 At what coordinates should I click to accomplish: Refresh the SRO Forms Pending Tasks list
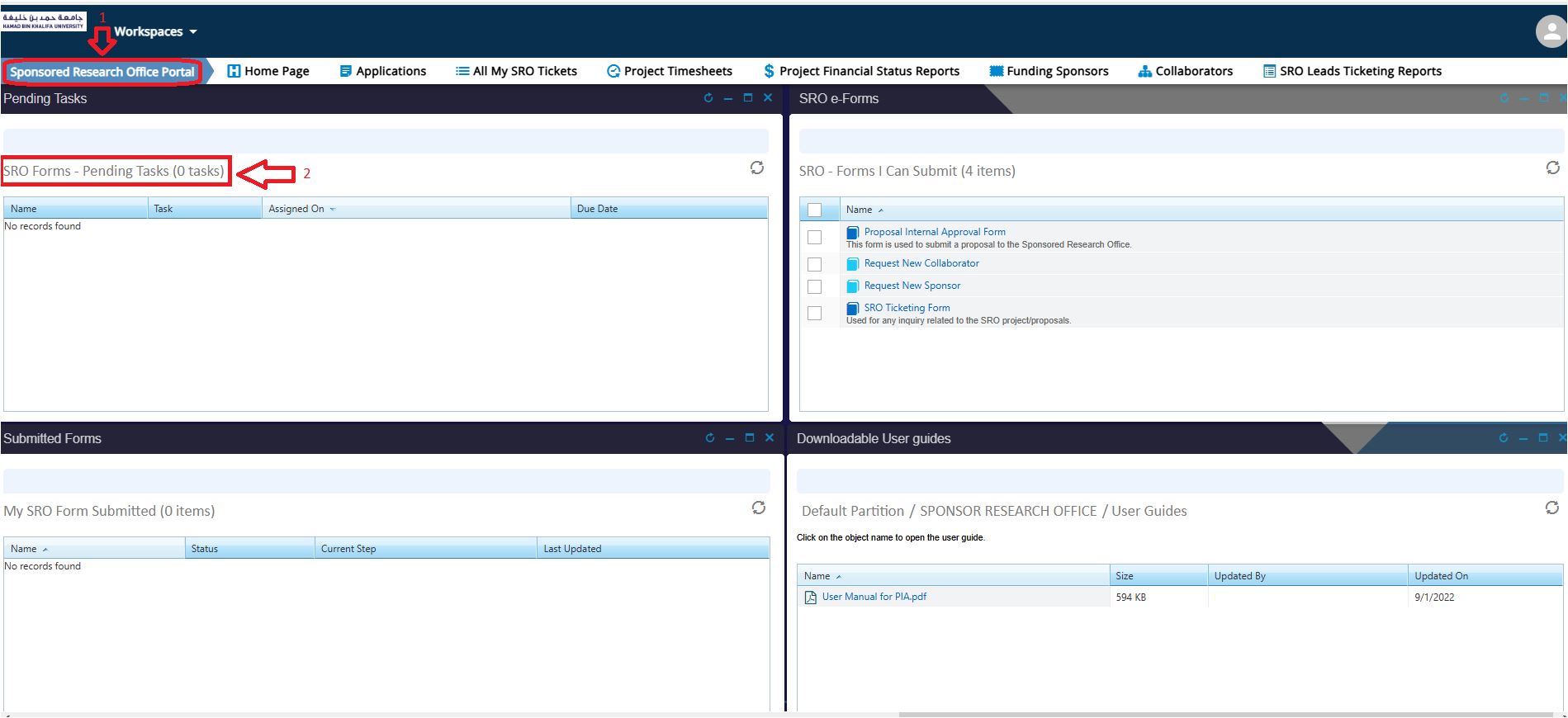pyautogui.click(x=756, y=168)
